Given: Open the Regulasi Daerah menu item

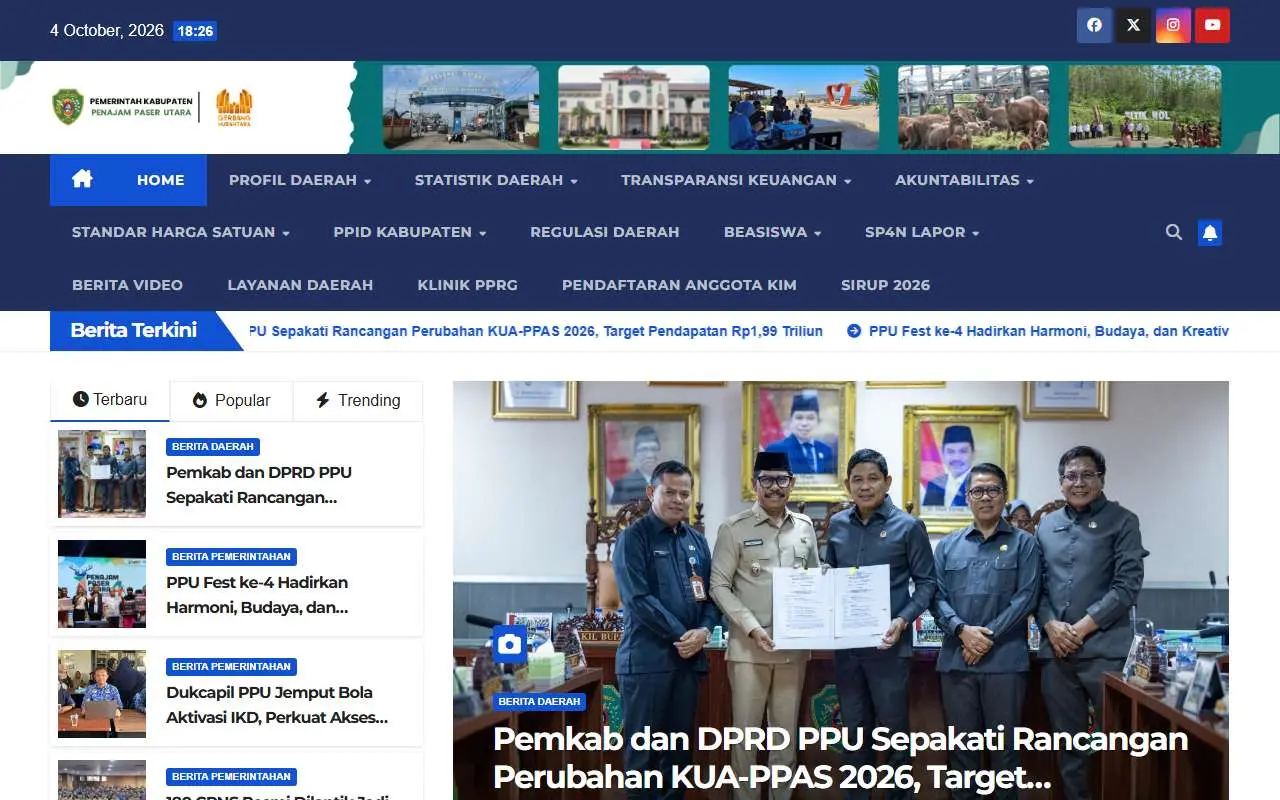Looking at the screenshot, I should pos(604,232).
